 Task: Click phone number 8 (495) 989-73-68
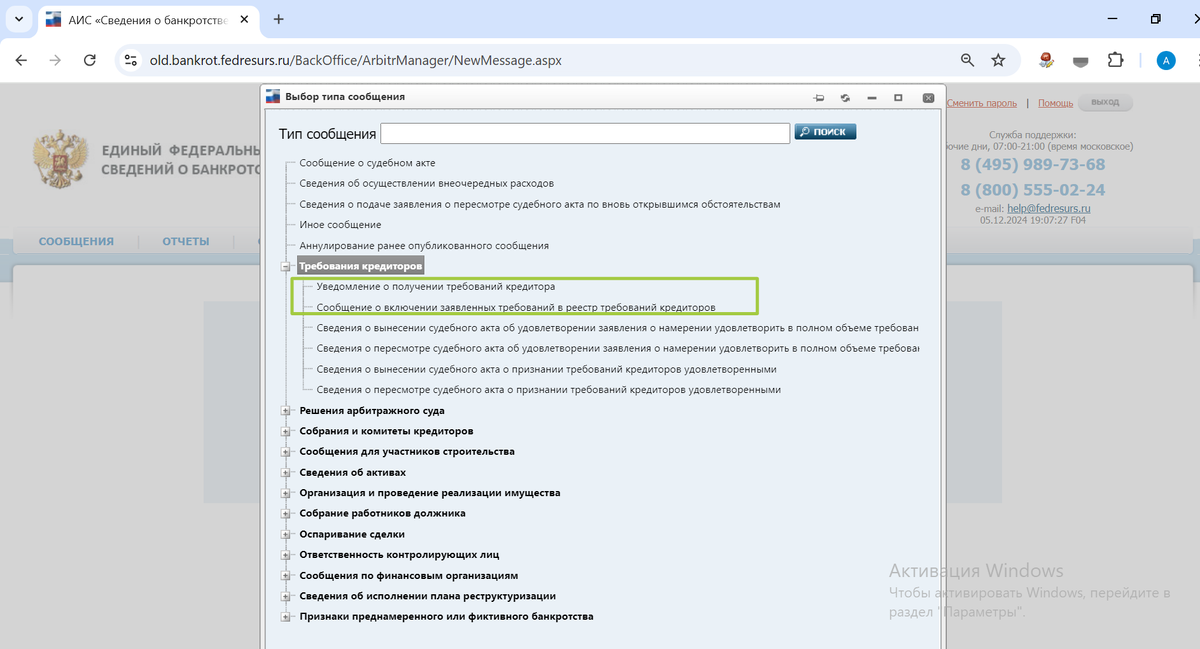1033,165
